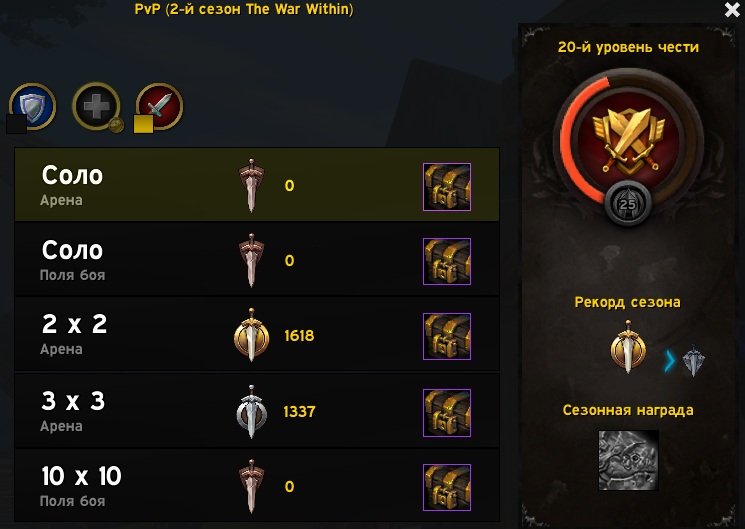Open reward chest for 10 x 10 row
745x529 pixels.
point(447,487)
